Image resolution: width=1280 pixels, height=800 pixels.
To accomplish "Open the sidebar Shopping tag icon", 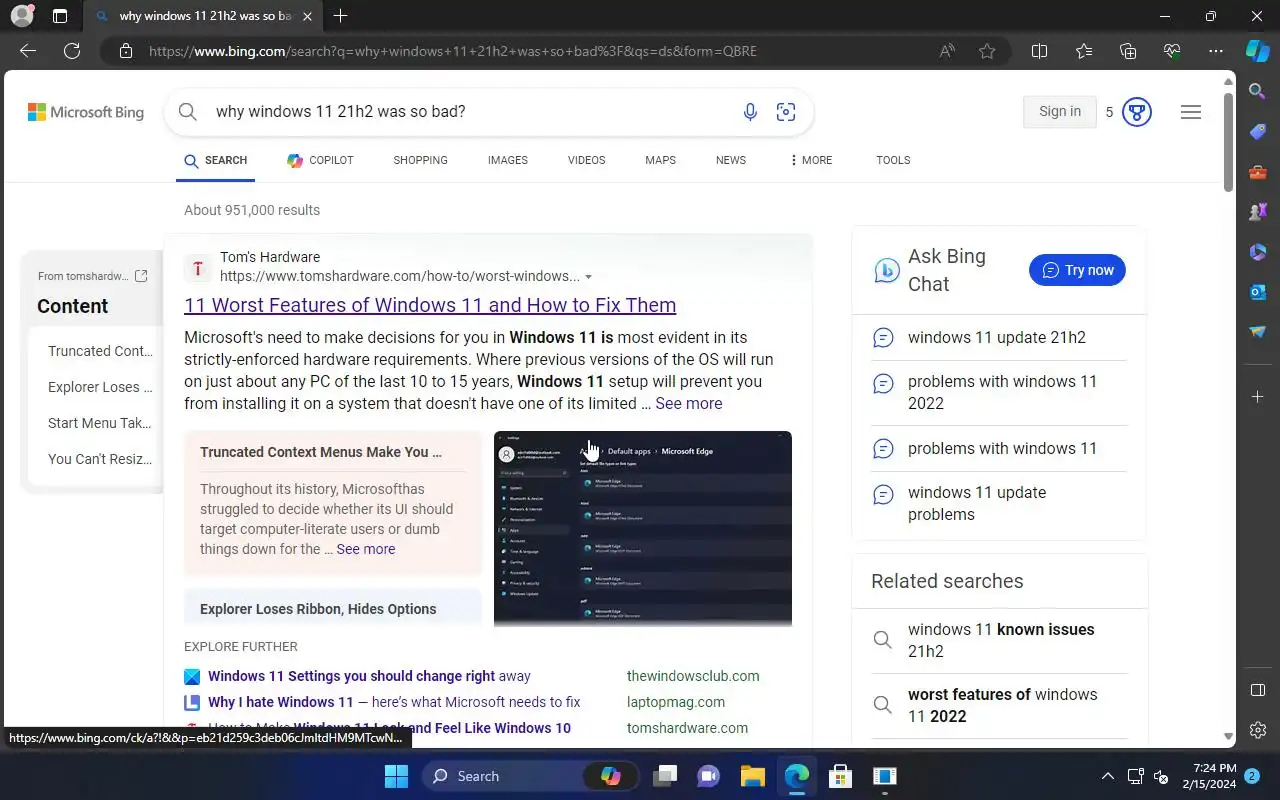I will (x=1258, y=132).
